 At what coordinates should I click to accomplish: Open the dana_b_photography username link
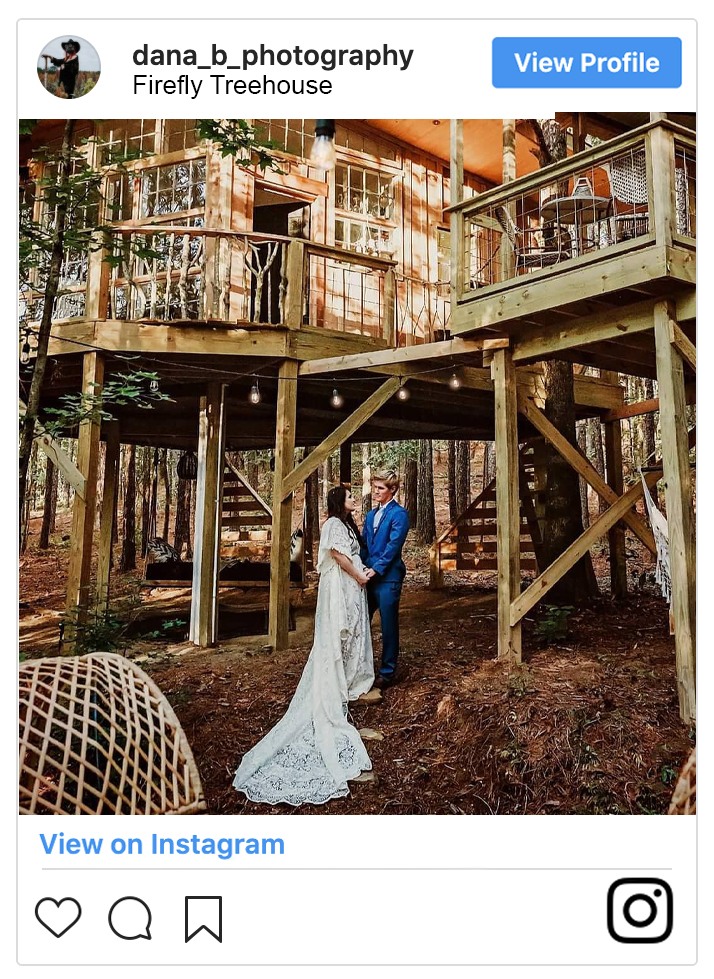(x=273, y=56)
